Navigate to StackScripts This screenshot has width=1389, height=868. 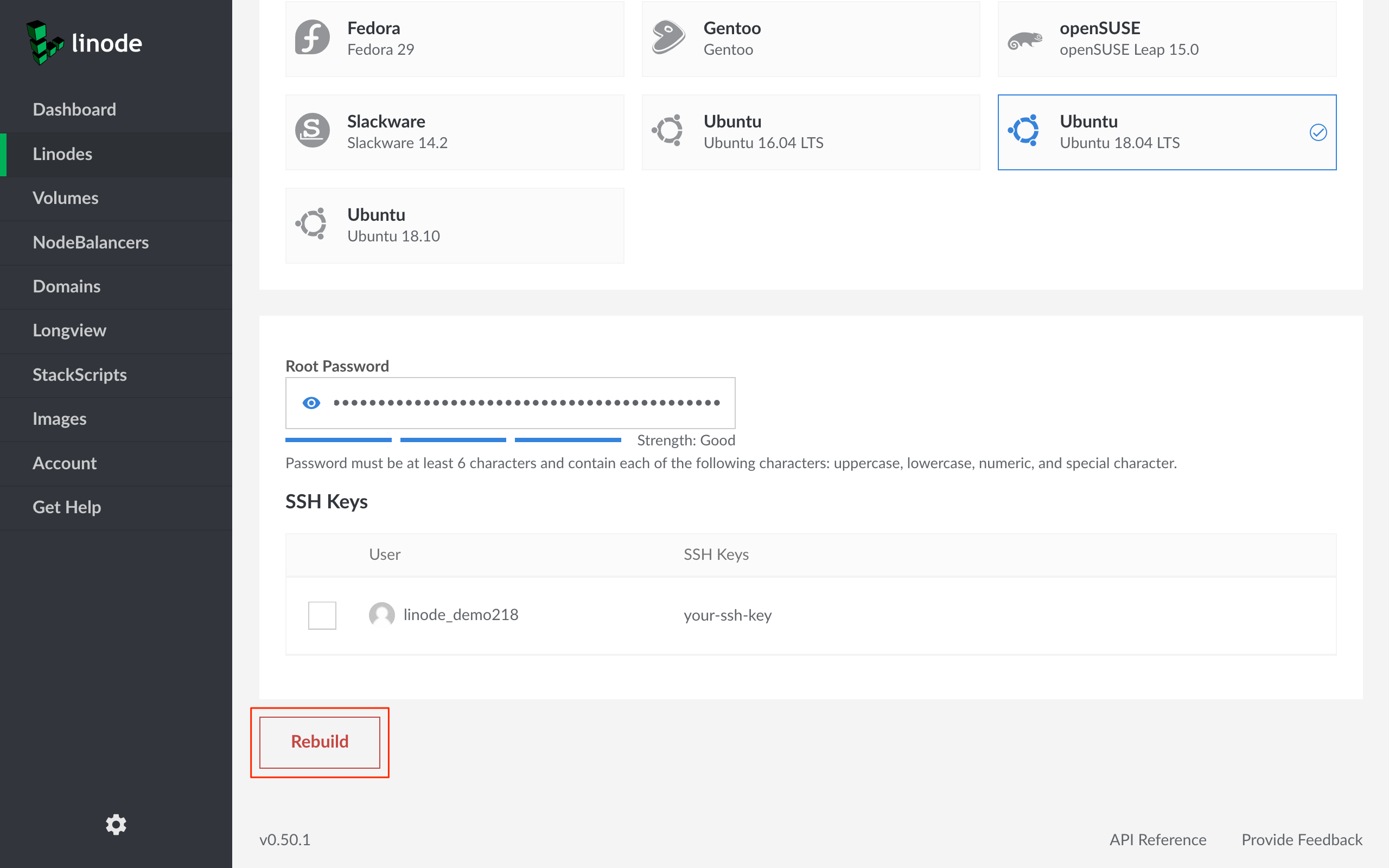pos(80,375)
